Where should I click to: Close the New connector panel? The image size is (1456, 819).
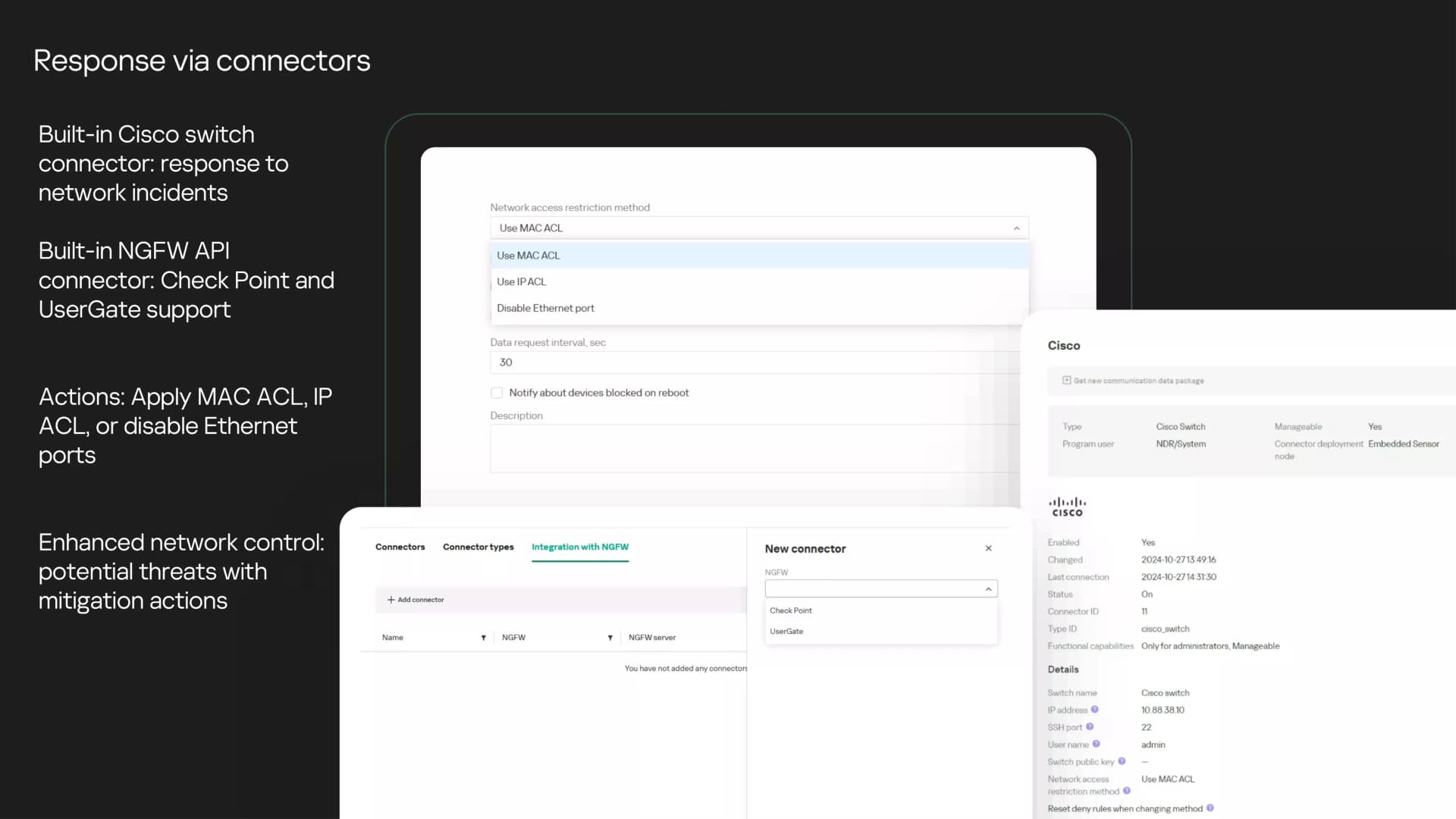pos(988,548)
